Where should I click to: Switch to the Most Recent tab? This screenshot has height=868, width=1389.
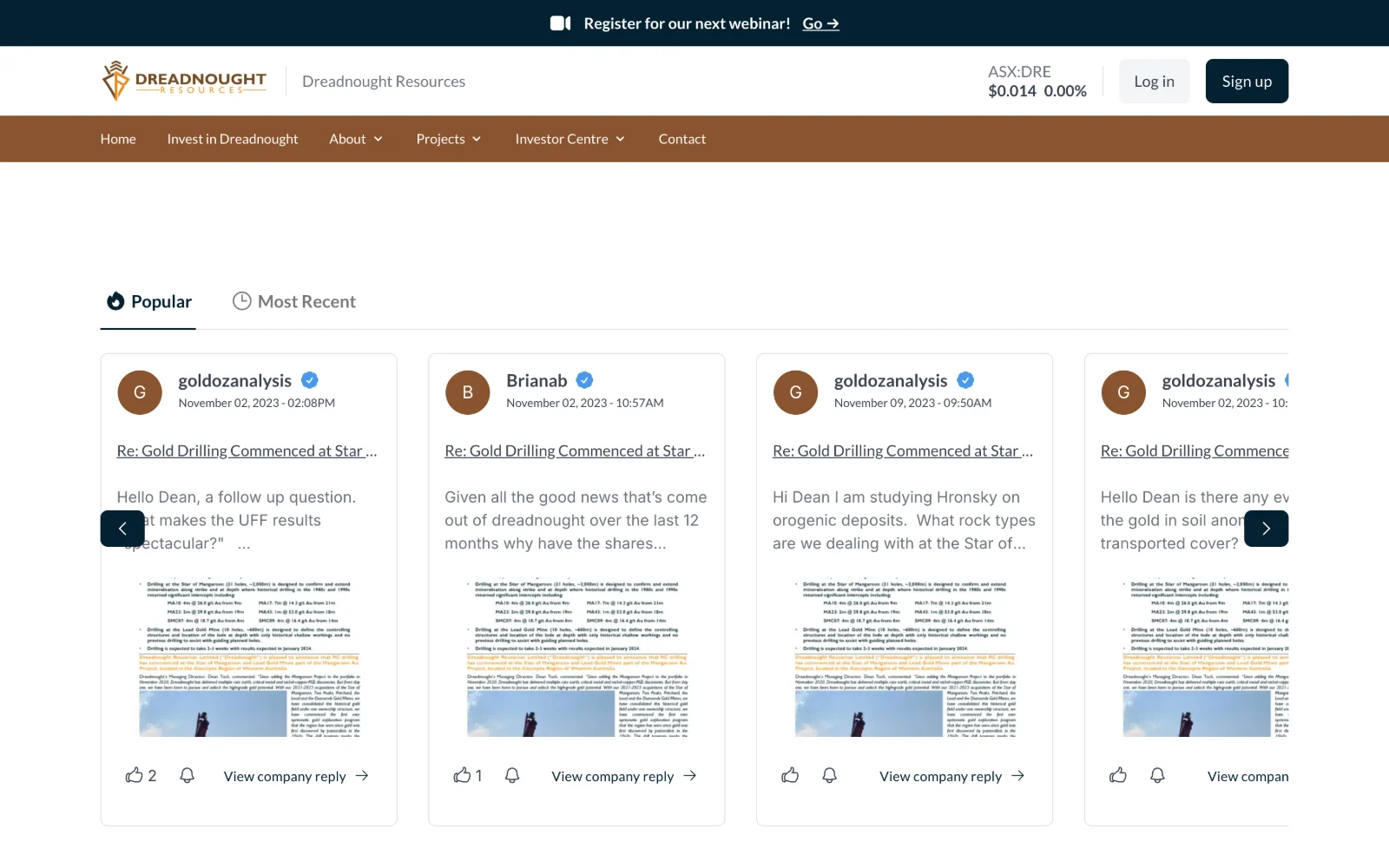(x=294, y=301)
